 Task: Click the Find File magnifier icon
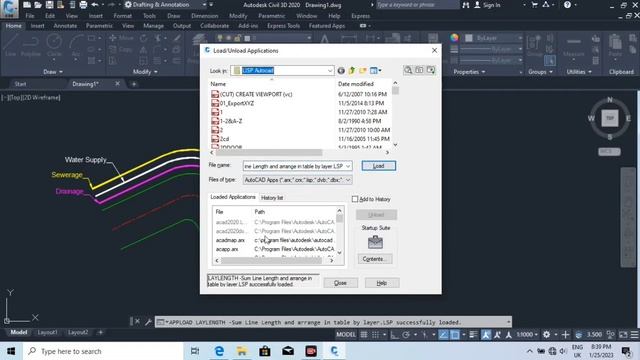click(x=408, y=70)
